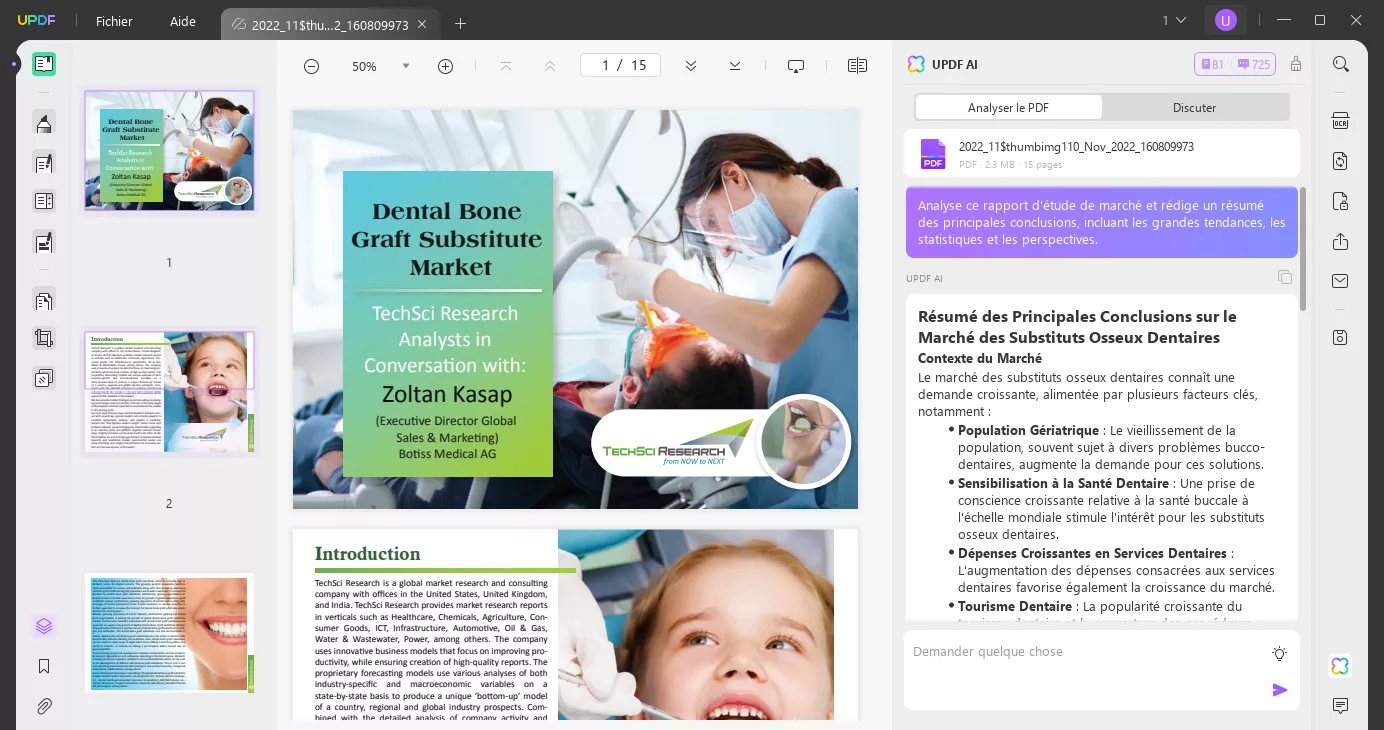The width and height of the screenshot is (1384, 730).
Task: Open the search magnifier icon
Action: pyautogui.click(x=1340, y=64)
